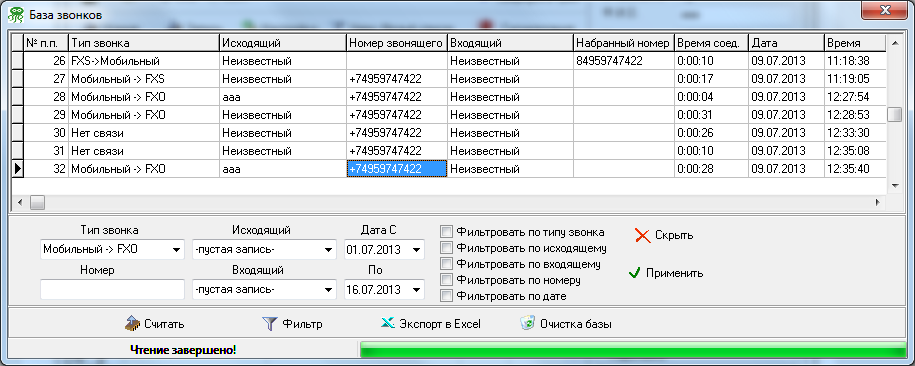Enable Фильтровать по исходящему checkbox
The image size is (915, 366).
446,248
